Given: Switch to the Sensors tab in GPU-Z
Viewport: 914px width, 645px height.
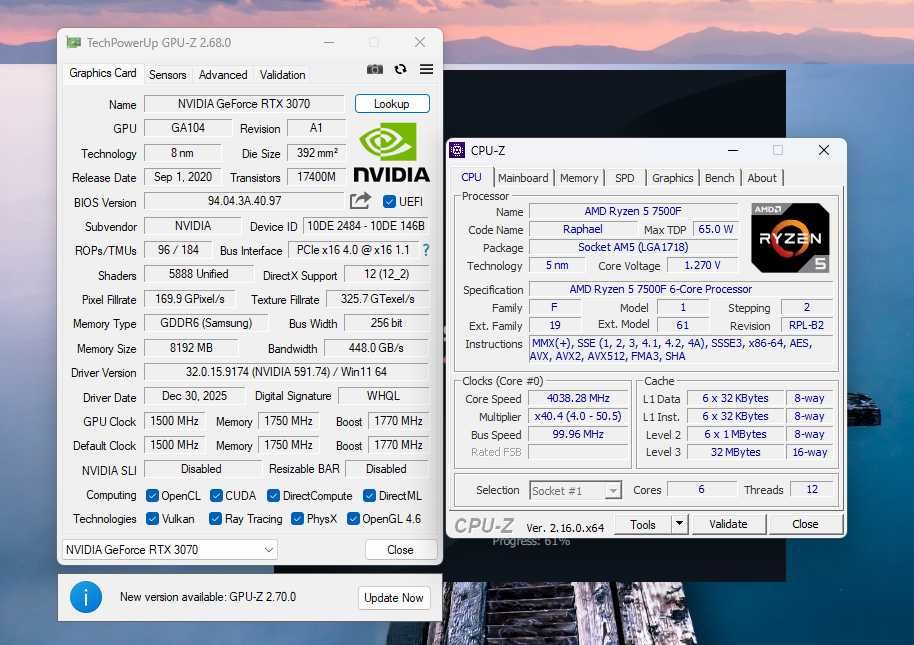Looking at the screenshot, I should tap(167, 75).
